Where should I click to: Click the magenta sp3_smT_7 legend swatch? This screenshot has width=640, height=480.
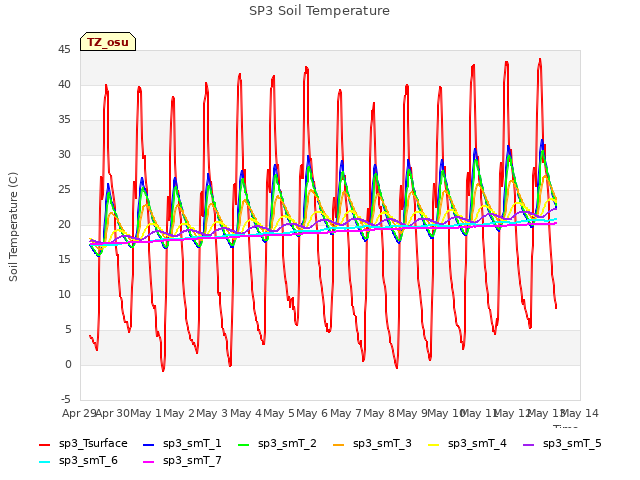[149, 462]
